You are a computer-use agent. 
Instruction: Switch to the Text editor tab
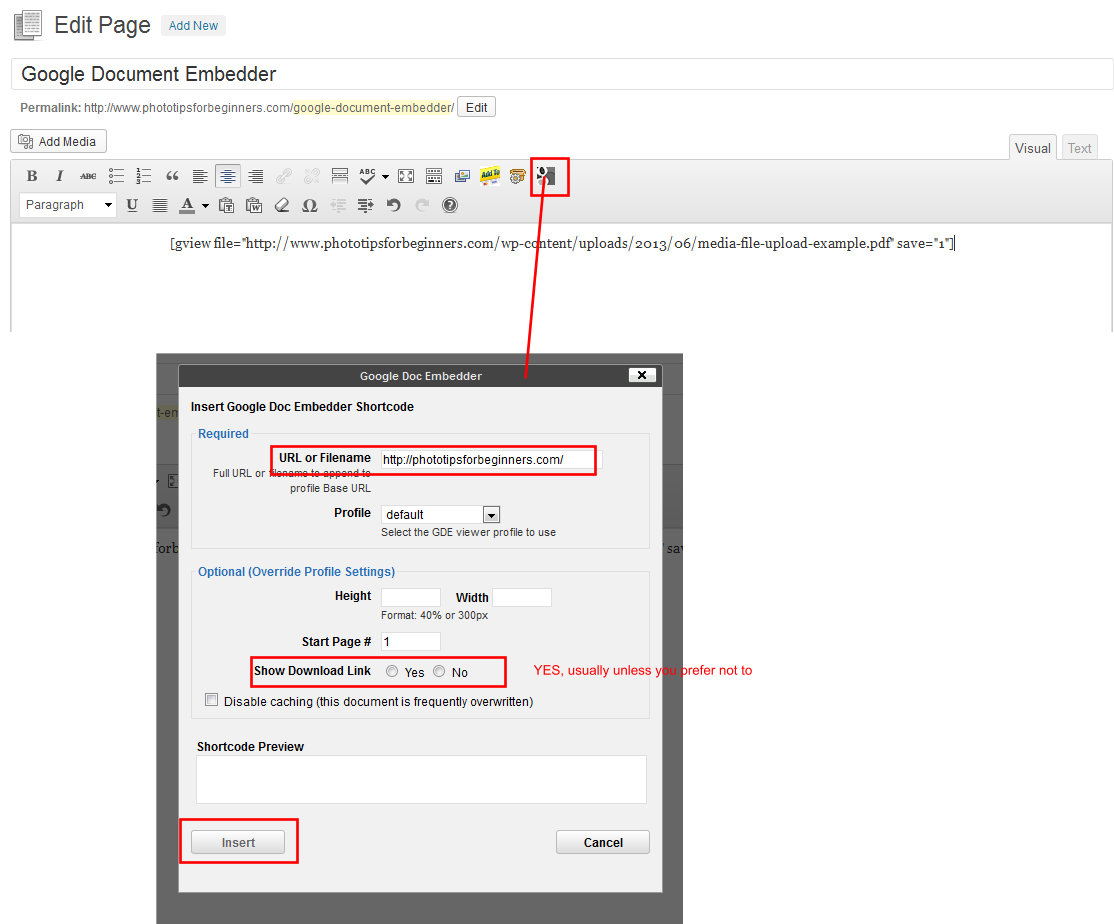coord(1079,148)
